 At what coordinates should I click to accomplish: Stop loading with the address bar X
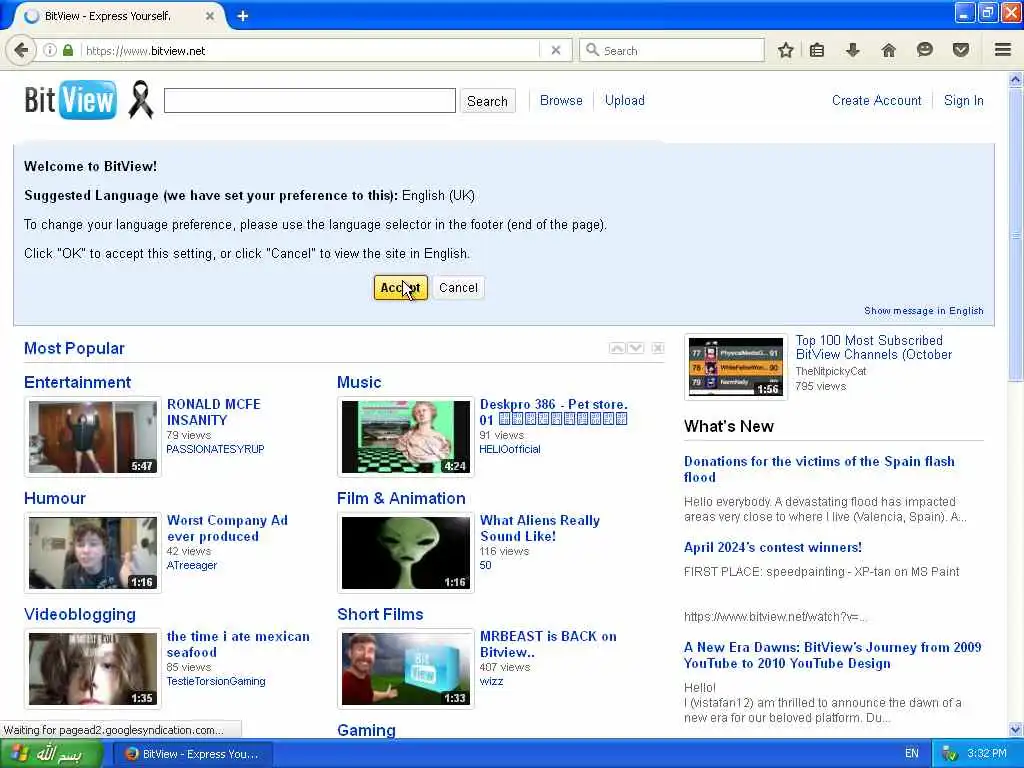point(556,50)
